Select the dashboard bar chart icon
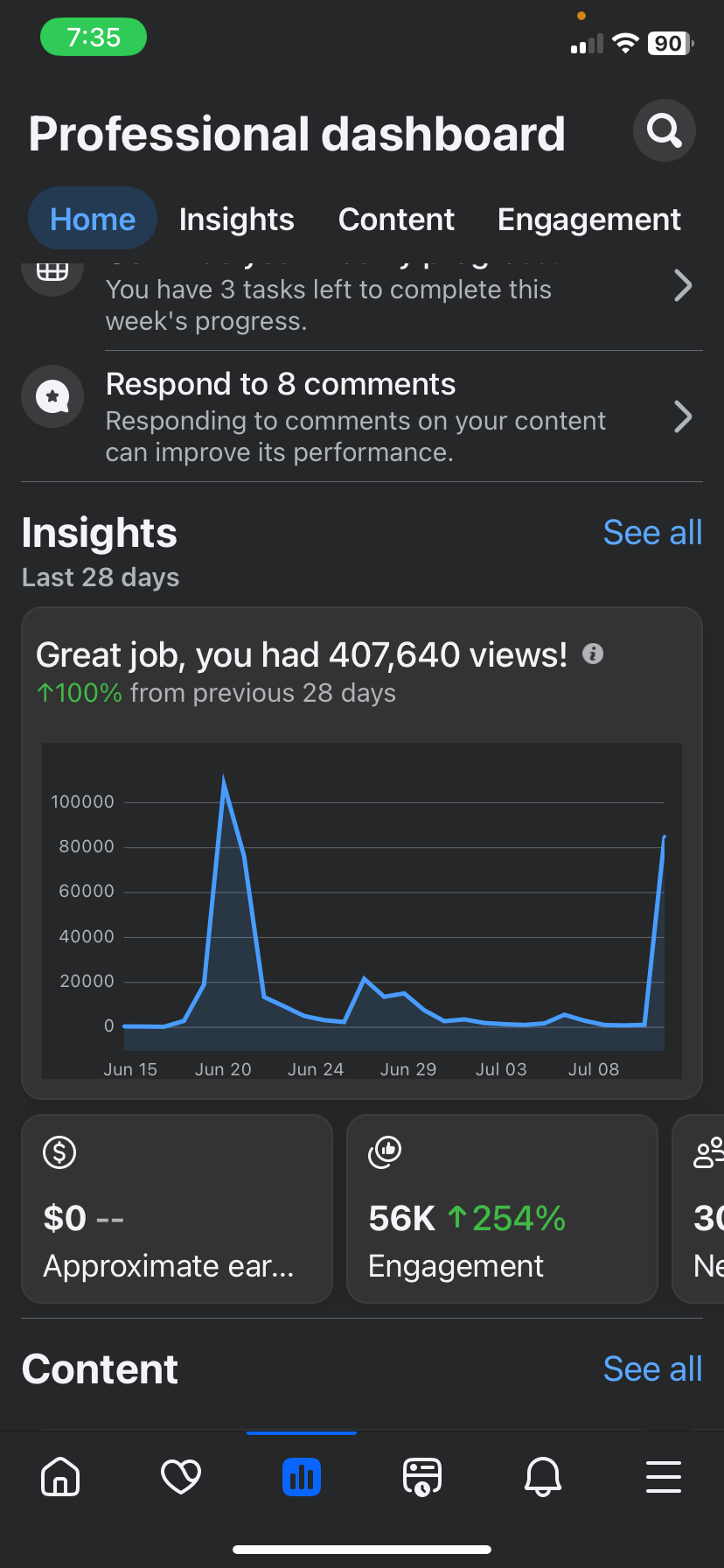724x1568 pixels. (302, 1477)
